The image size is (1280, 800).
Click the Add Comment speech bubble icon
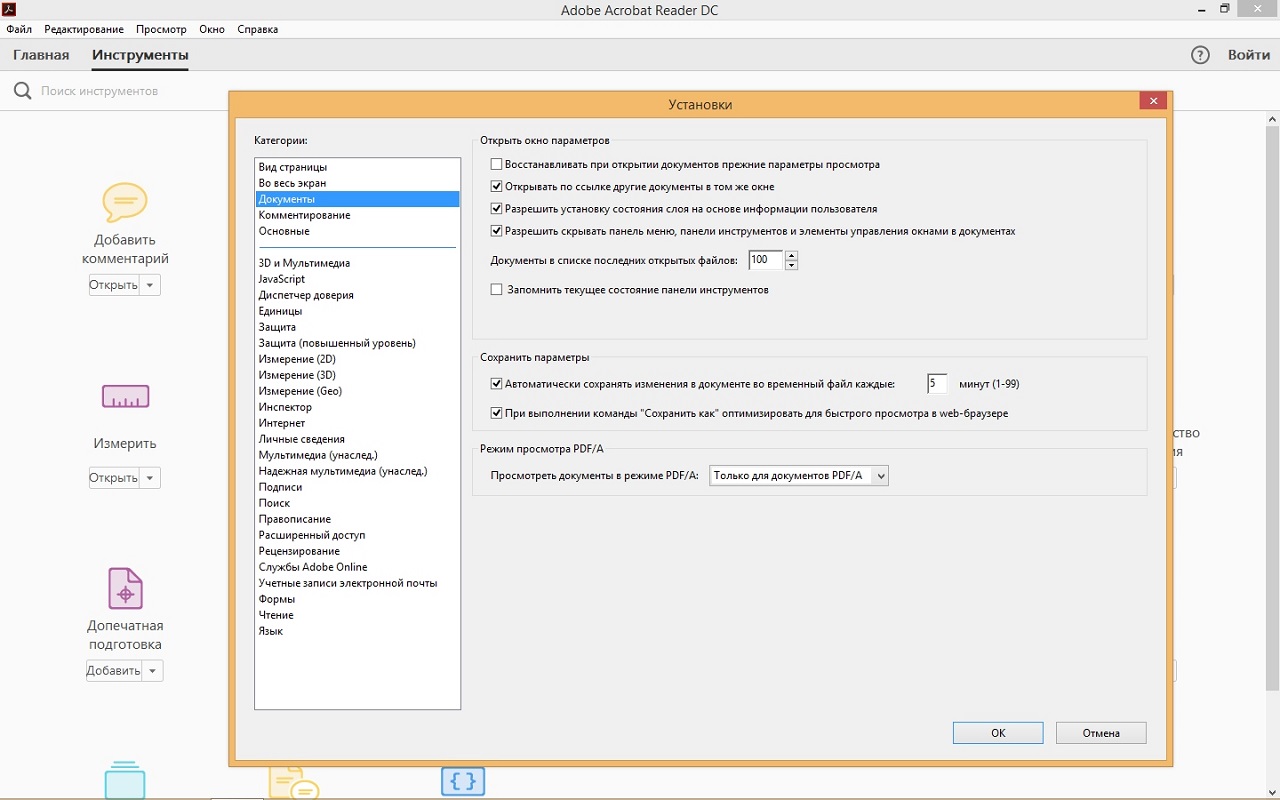pyautogui.click(x=125, y=203)
